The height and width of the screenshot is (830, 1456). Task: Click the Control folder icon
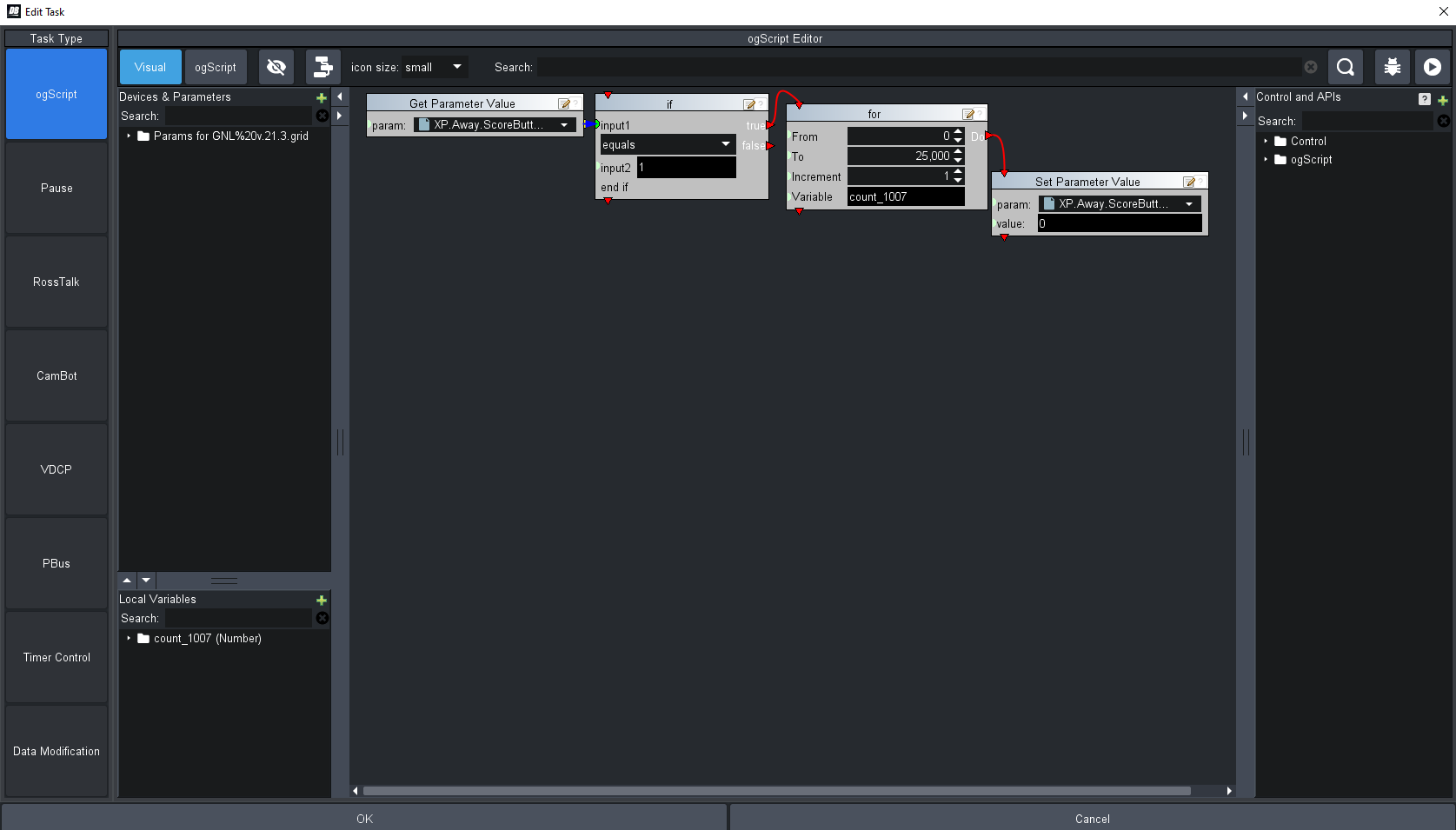pos(1280,141)
